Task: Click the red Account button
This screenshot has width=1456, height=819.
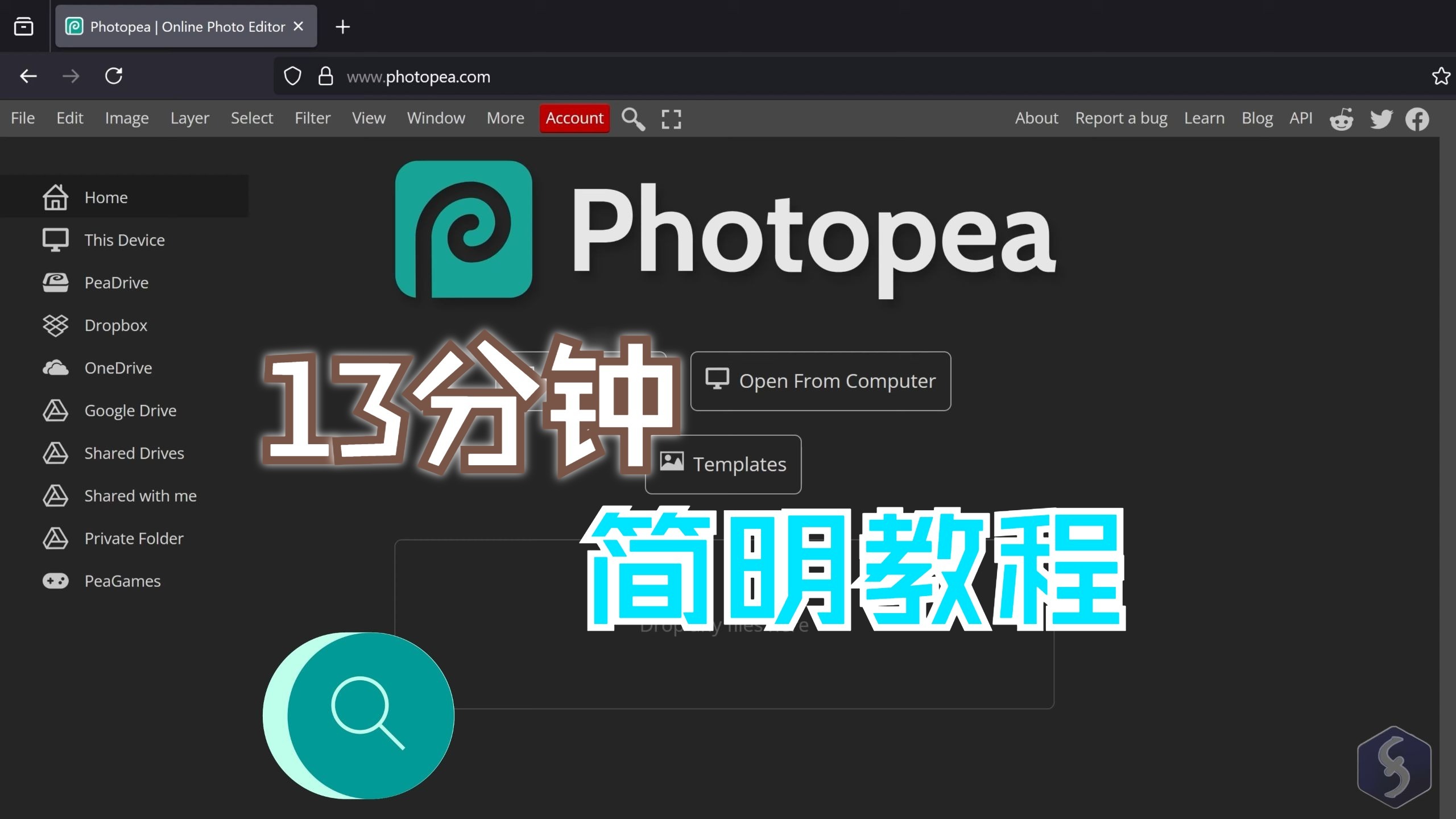Action: point(574,118)
